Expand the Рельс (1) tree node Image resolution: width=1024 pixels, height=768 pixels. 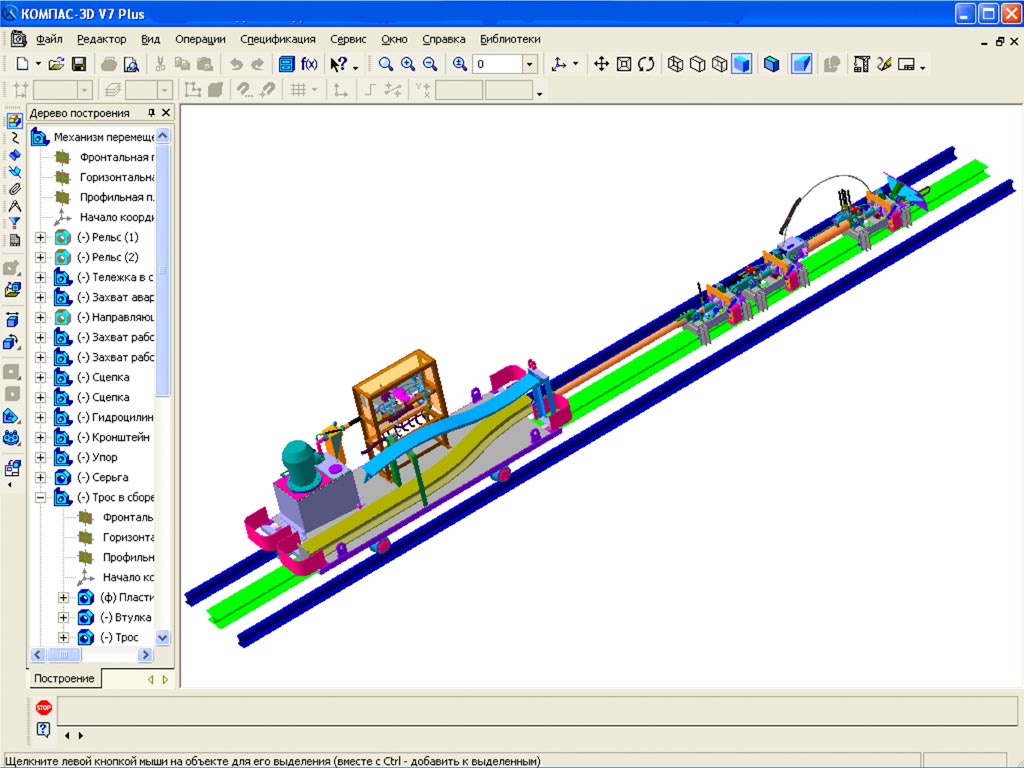pos(41,237)
